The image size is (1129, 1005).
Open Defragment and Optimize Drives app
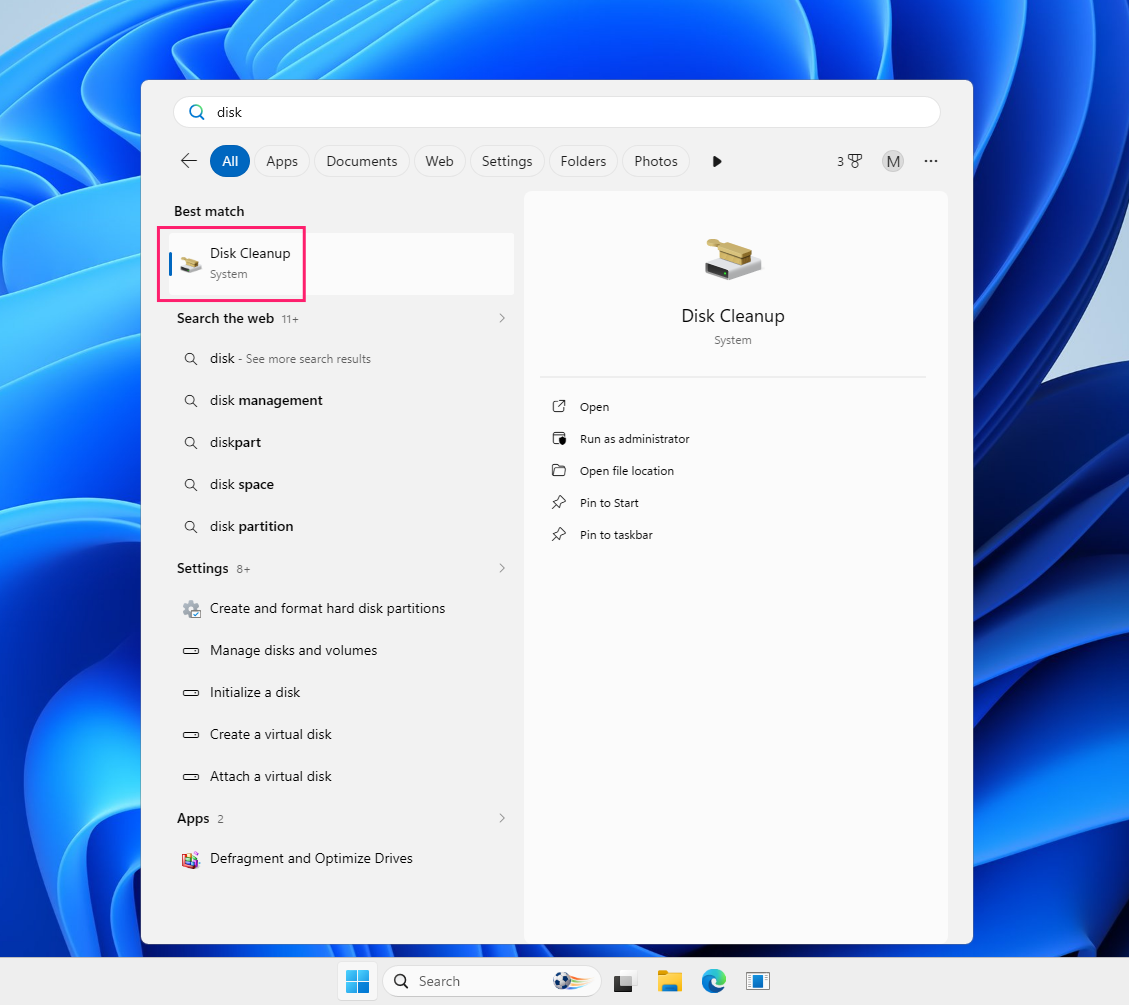[x=341, y=858]
